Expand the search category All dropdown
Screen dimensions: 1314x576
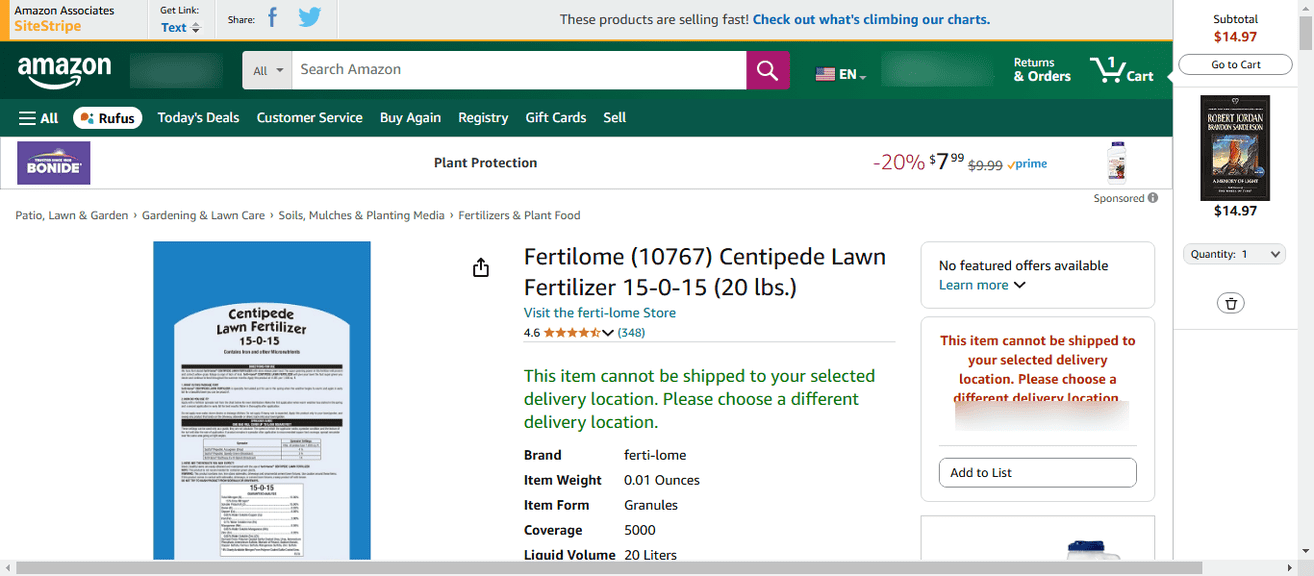(268, 70)
